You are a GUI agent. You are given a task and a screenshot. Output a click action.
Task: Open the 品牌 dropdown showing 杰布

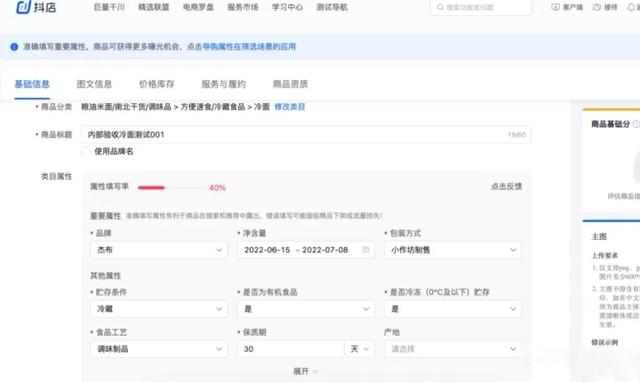pyautogui.click(x=159, y=250)
